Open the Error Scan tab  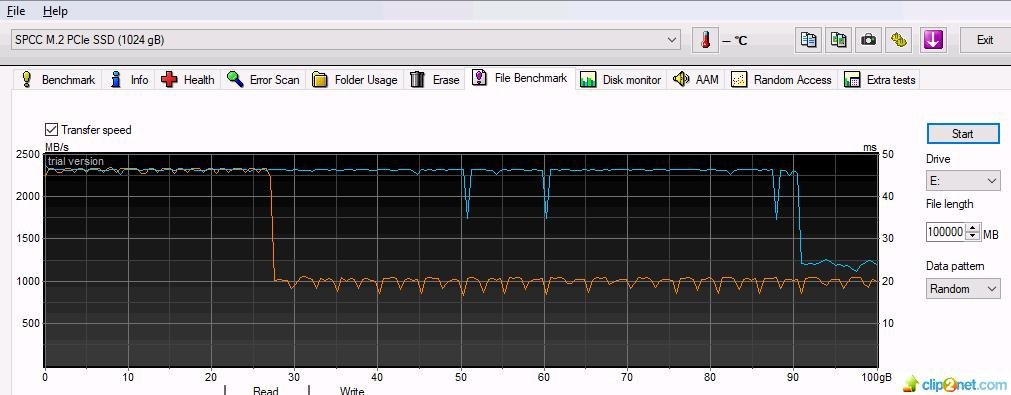pos(264,80)
